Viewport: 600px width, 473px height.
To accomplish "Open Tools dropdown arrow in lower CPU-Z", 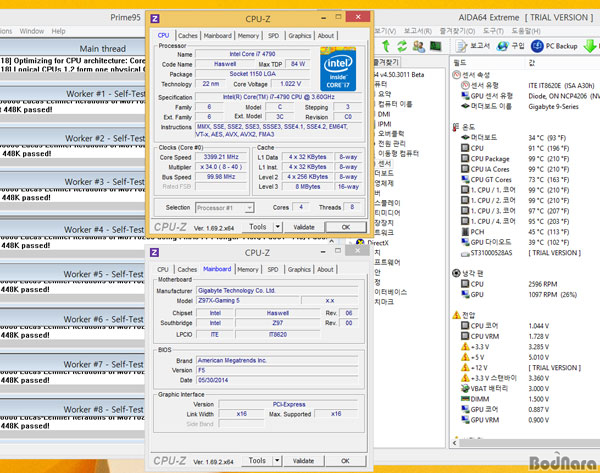I will coord(277,460).
